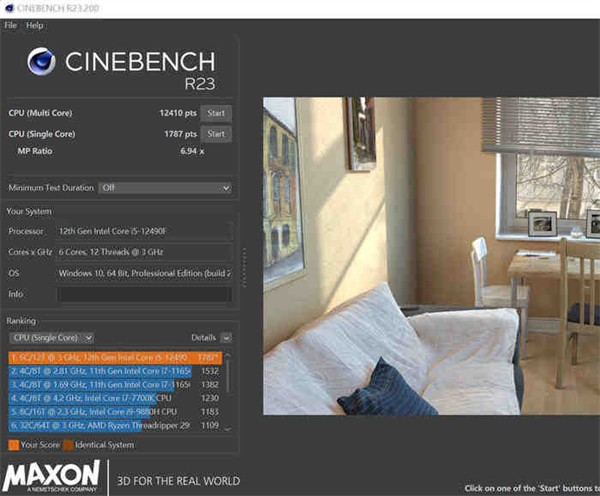The image size is (600, 496).
Task: Click the MP Ratio 6.94 x value
Action: coord(192,151)
